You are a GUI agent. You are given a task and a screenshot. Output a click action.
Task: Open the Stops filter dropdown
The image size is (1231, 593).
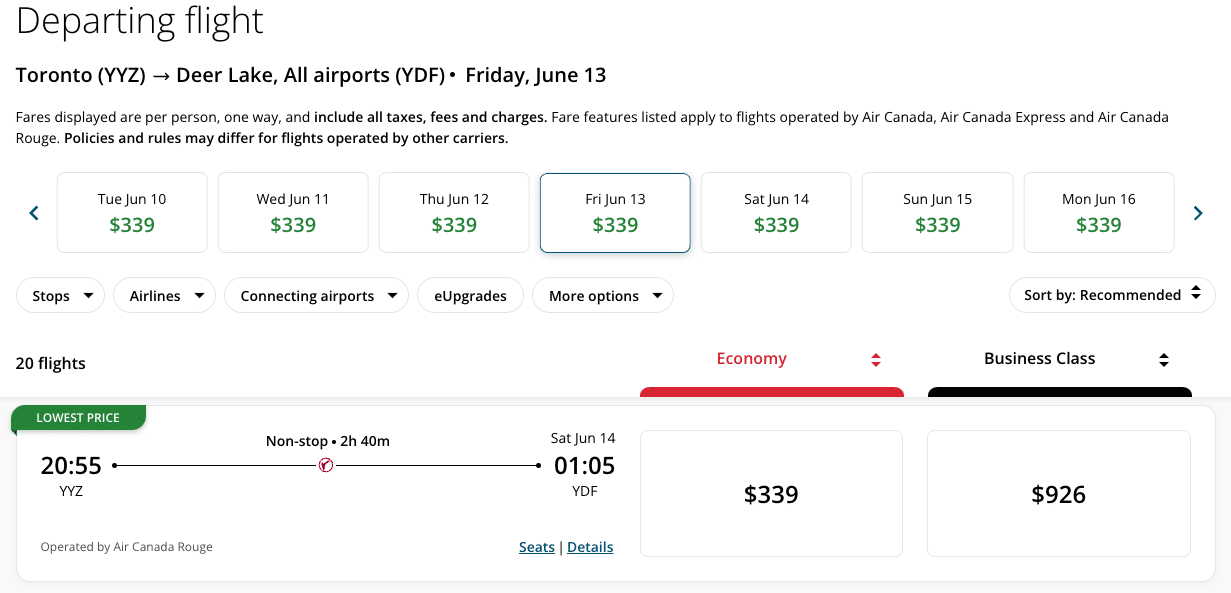pyautogui.click(x=61, y=296)
